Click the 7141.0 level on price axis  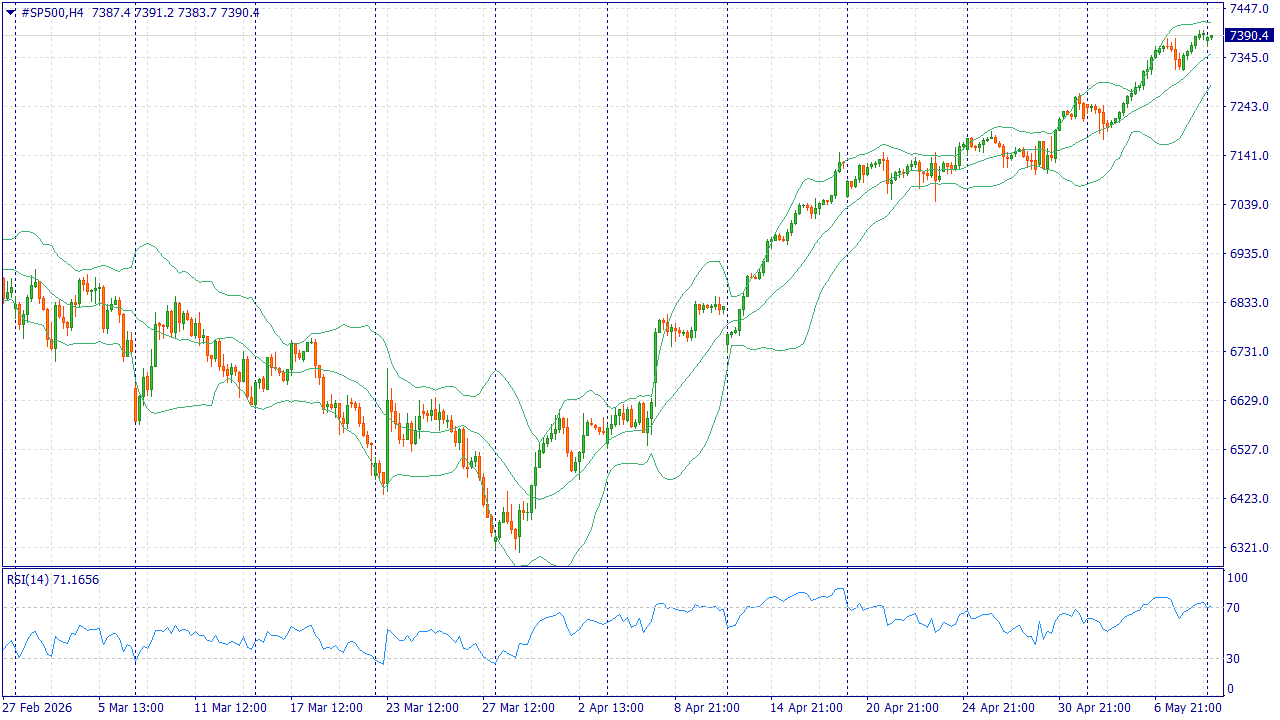(x=1248, y=155)
